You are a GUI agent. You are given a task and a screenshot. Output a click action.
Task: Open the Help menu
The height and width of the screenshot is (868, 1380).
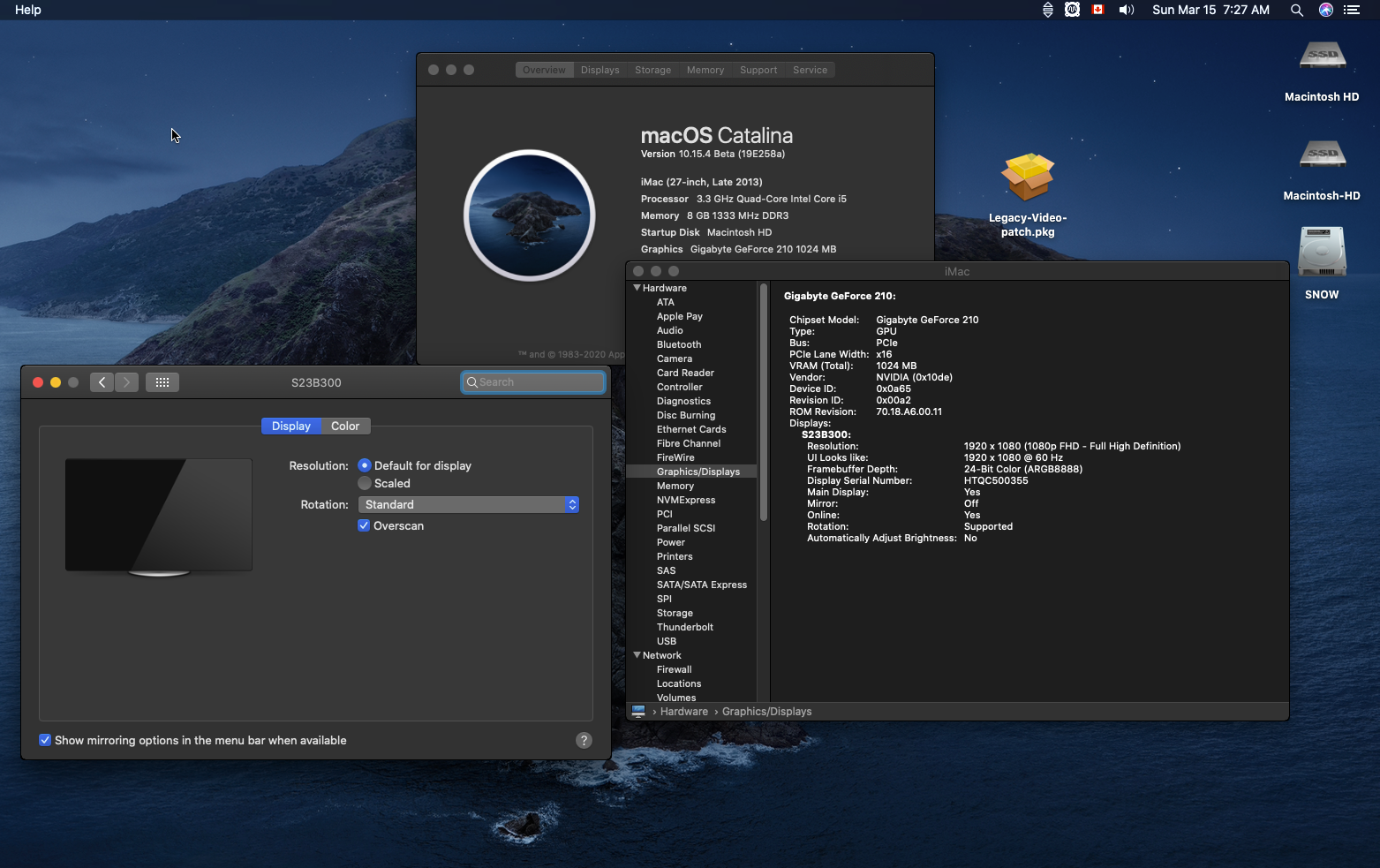click(28, 10)
